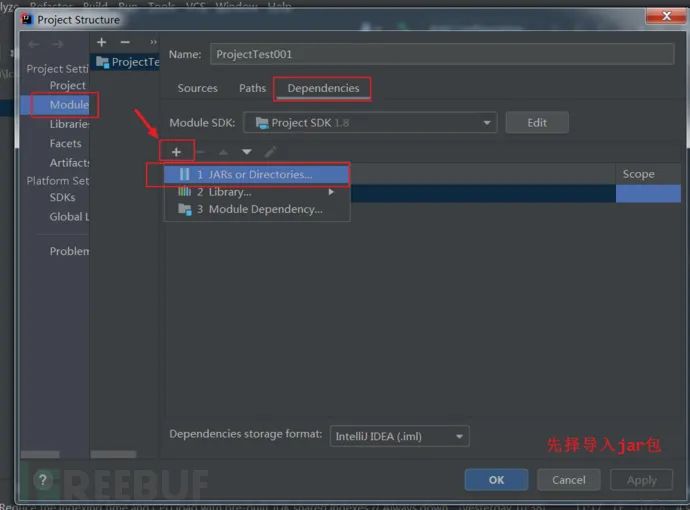The height and width of the screenshot is (510, 690).
Task: Switch to the Paths tab
Action: point(252,88)
